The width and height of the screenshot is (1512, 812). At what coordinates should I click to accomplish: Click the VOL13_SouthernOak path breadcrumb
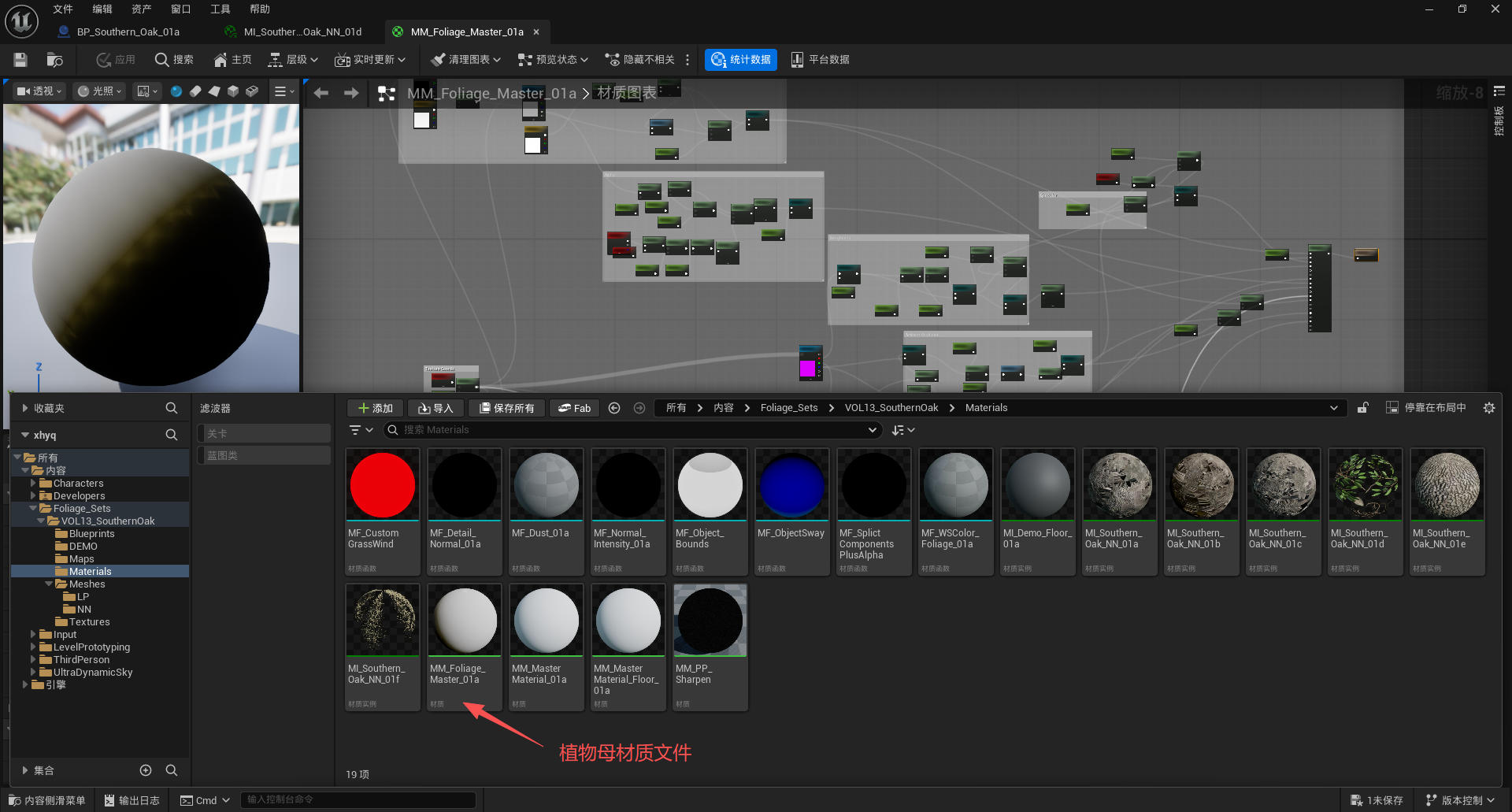pyautogui.click(x=891, y=408)
